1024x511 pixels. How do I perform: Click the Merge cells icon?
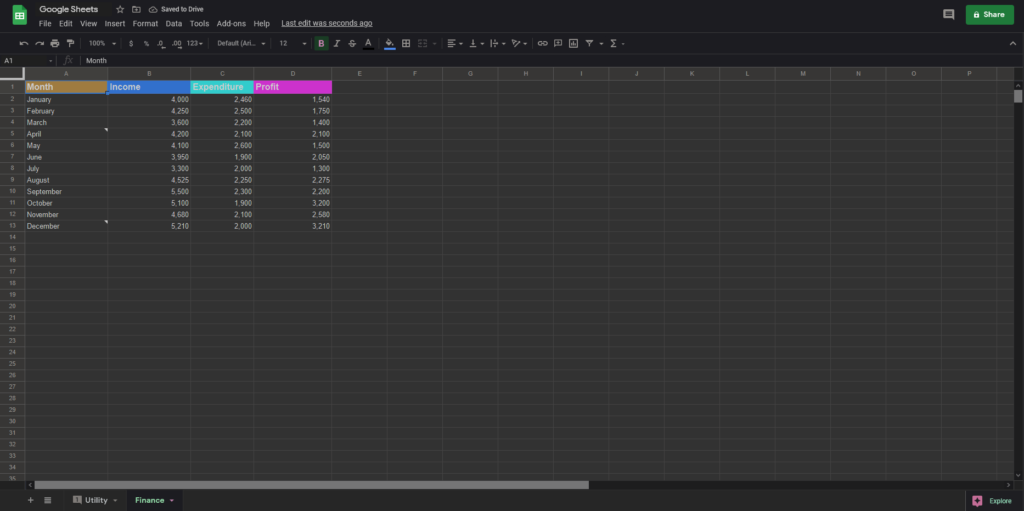tap(423, 43)
